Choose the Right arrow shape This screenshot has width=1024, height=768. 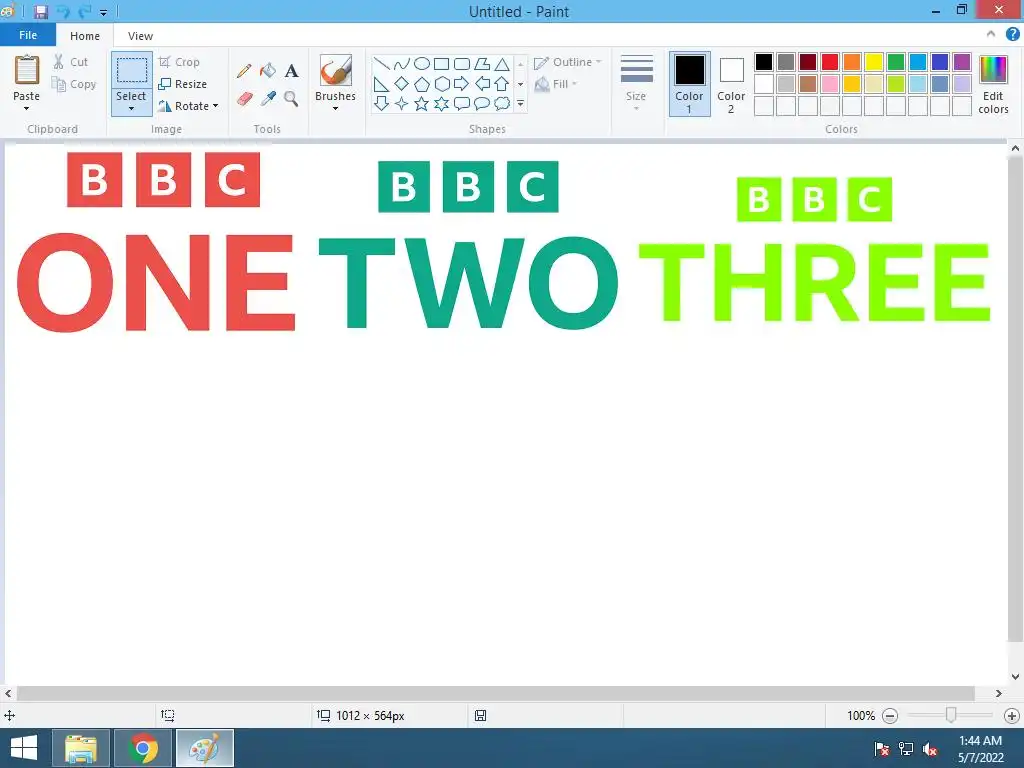click(462, 84)
